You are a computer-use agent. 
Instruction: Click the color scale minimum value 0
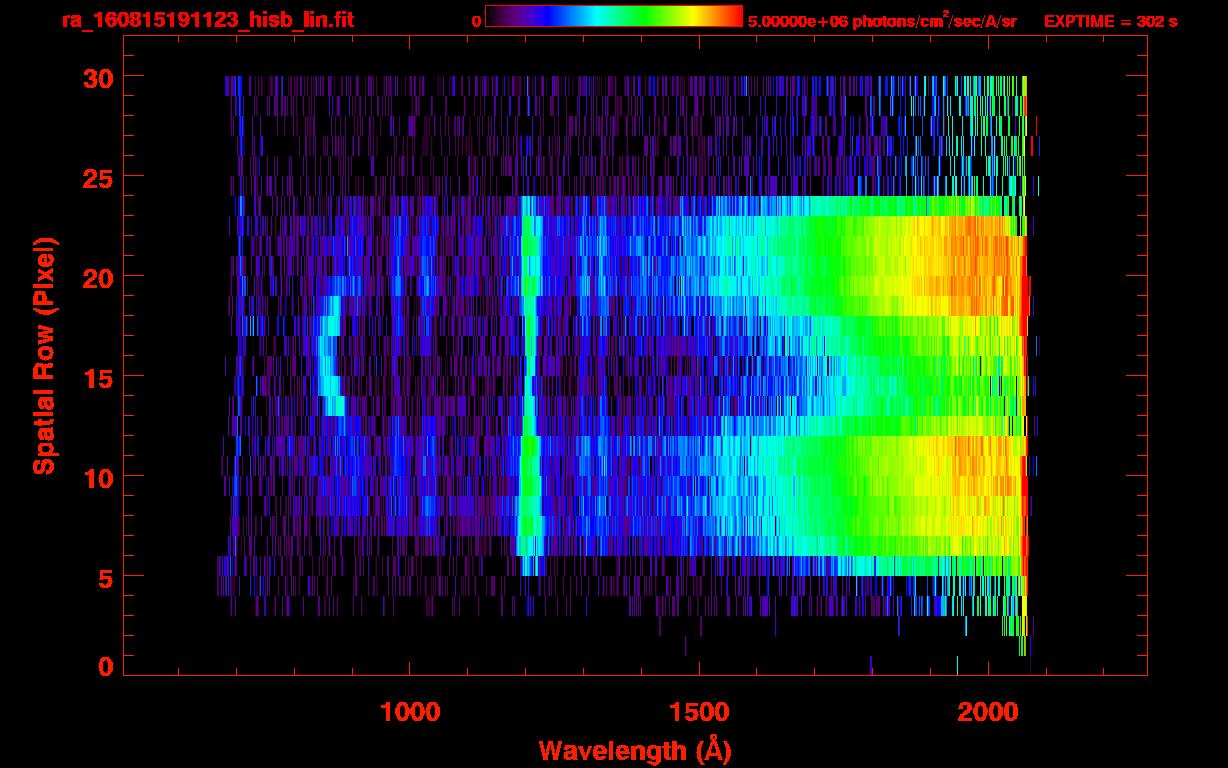pos(476,21)
